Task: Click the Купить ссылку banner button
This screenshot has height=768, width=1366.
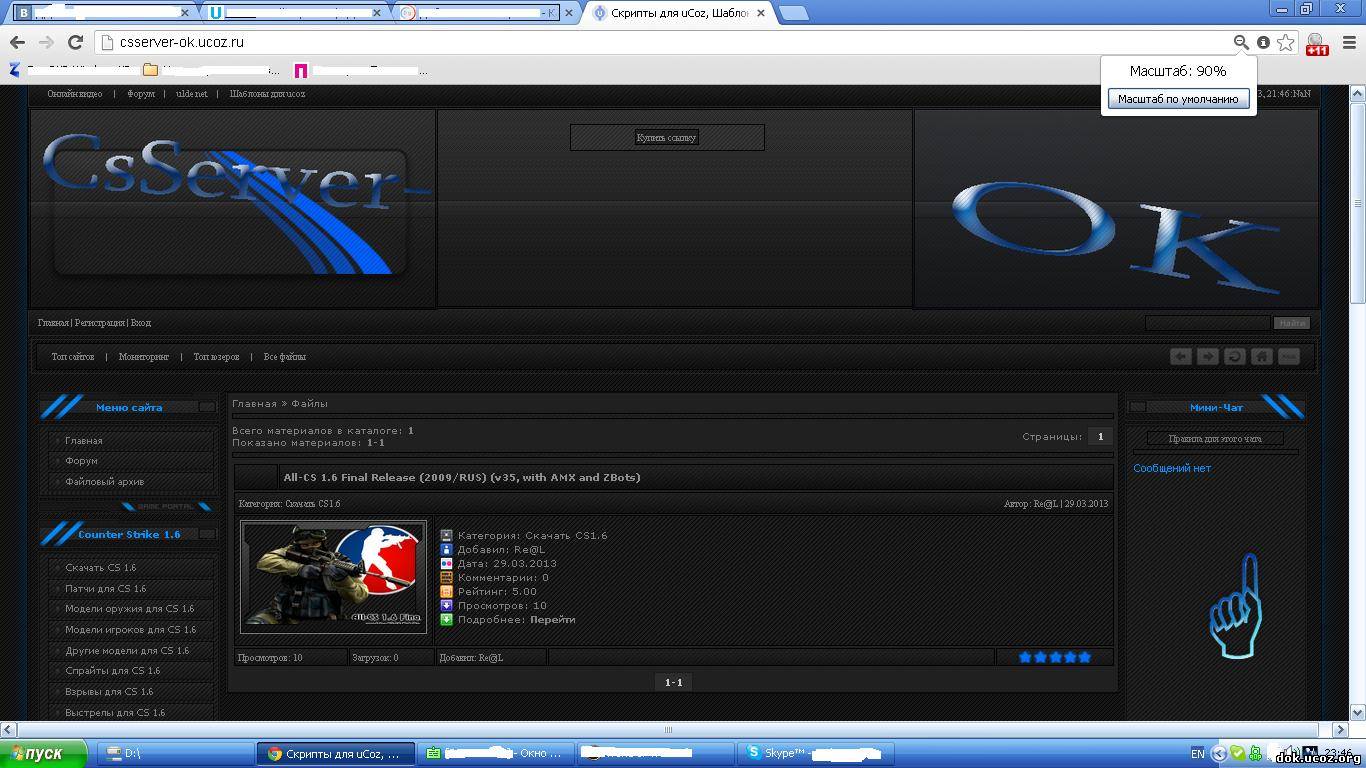Action: pos(667,138)
